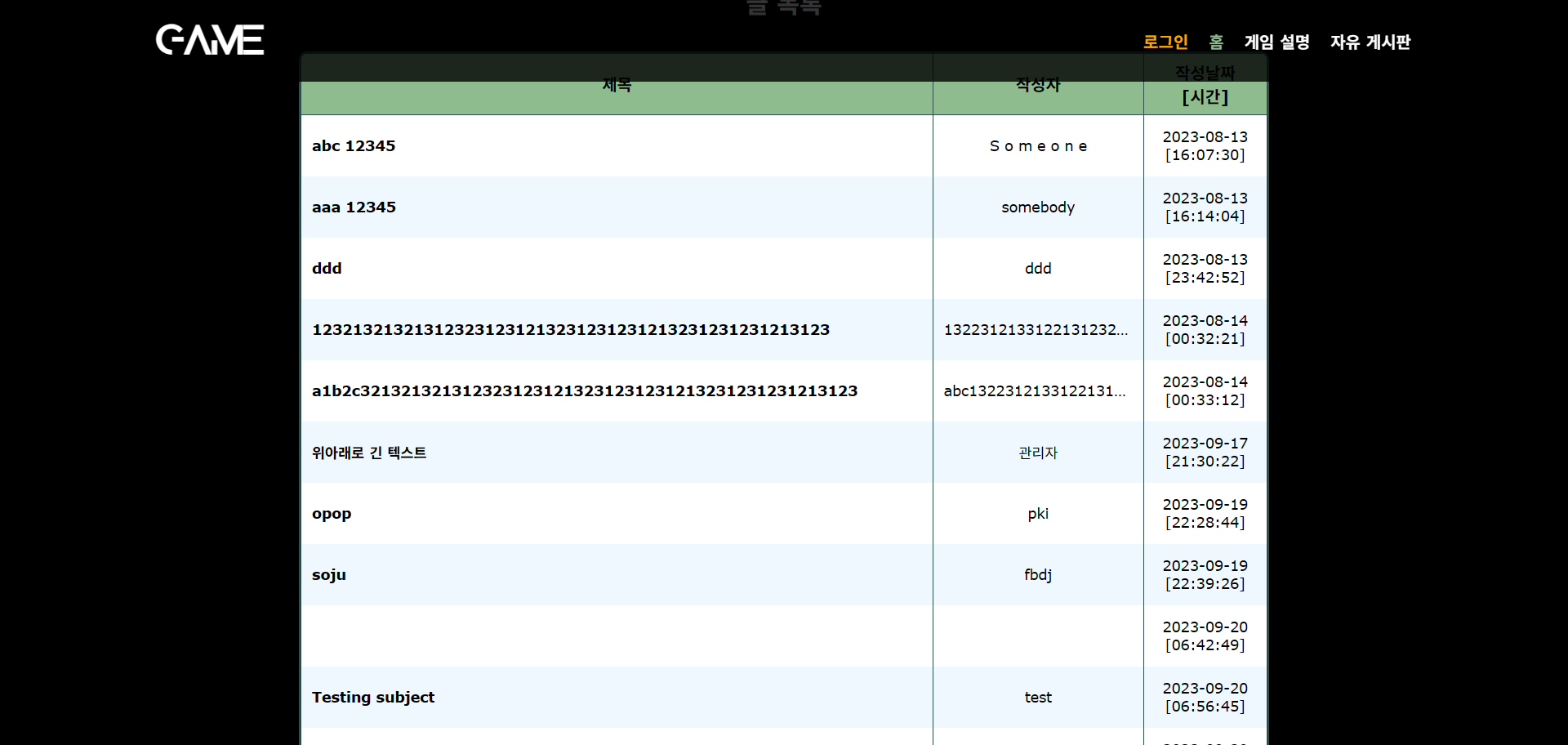
Task: Open the 자유 게시판 board
Action: click(1370, 42)
